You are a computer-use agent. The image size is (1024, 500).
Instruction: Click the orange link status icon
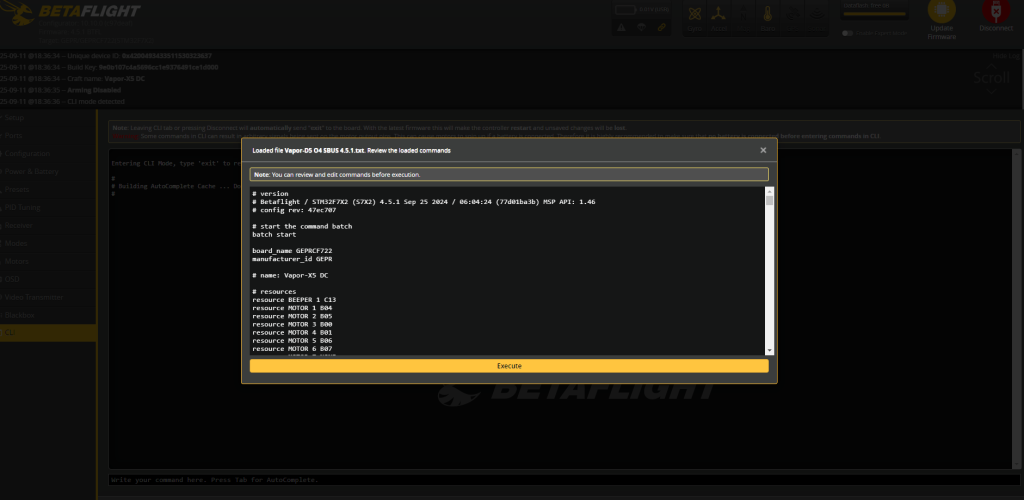(x=661, y=27)
